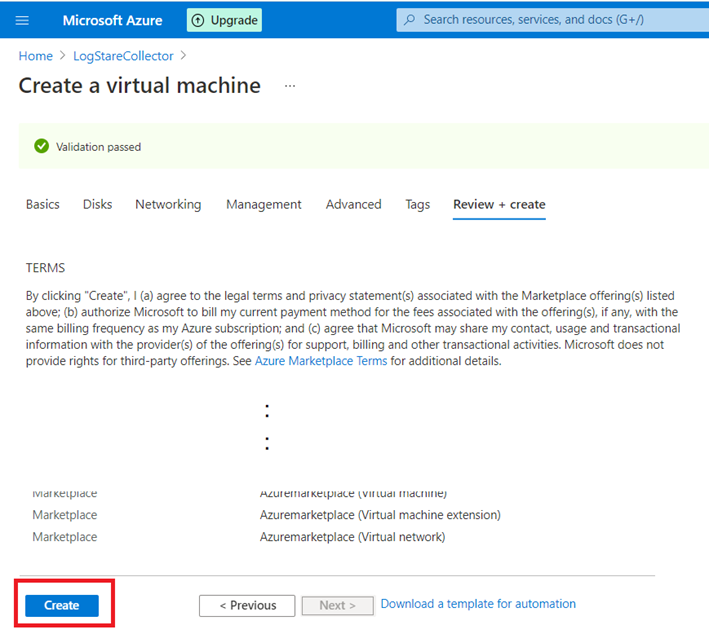Click the search resources input field
Viewport: 709px width, 634px height.
coord(553,20)
